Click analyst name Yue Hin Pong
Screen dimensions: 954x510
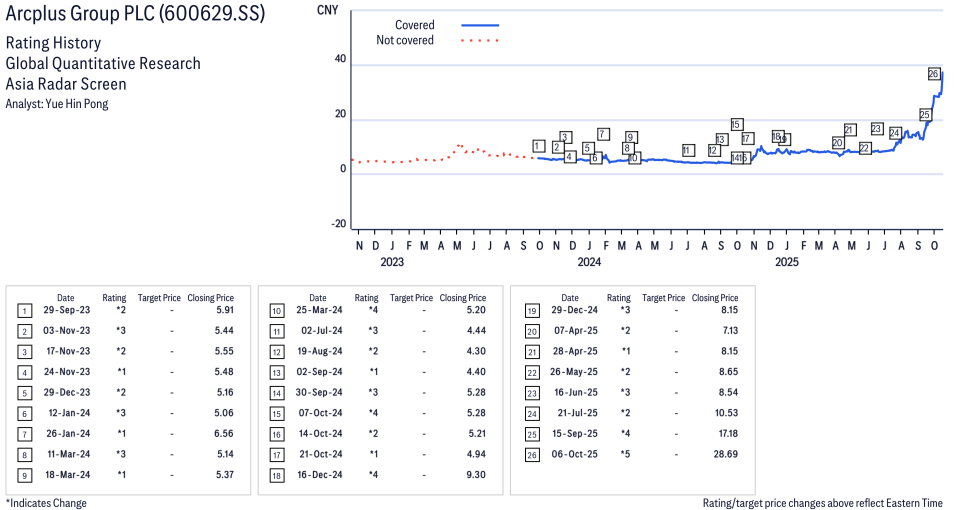pos(57,104)
